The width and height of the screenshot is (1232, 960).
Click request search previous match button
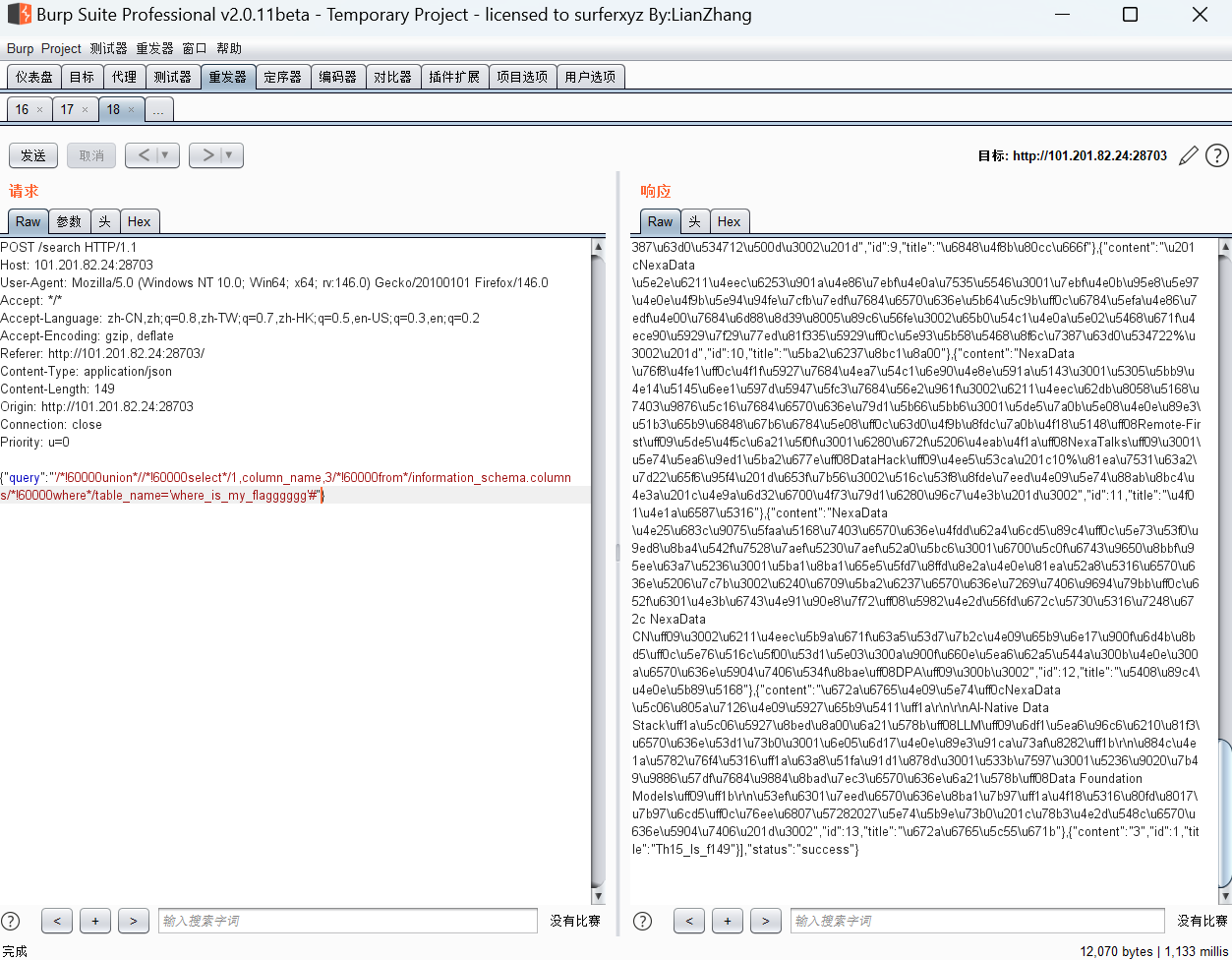tap(57, 921)
